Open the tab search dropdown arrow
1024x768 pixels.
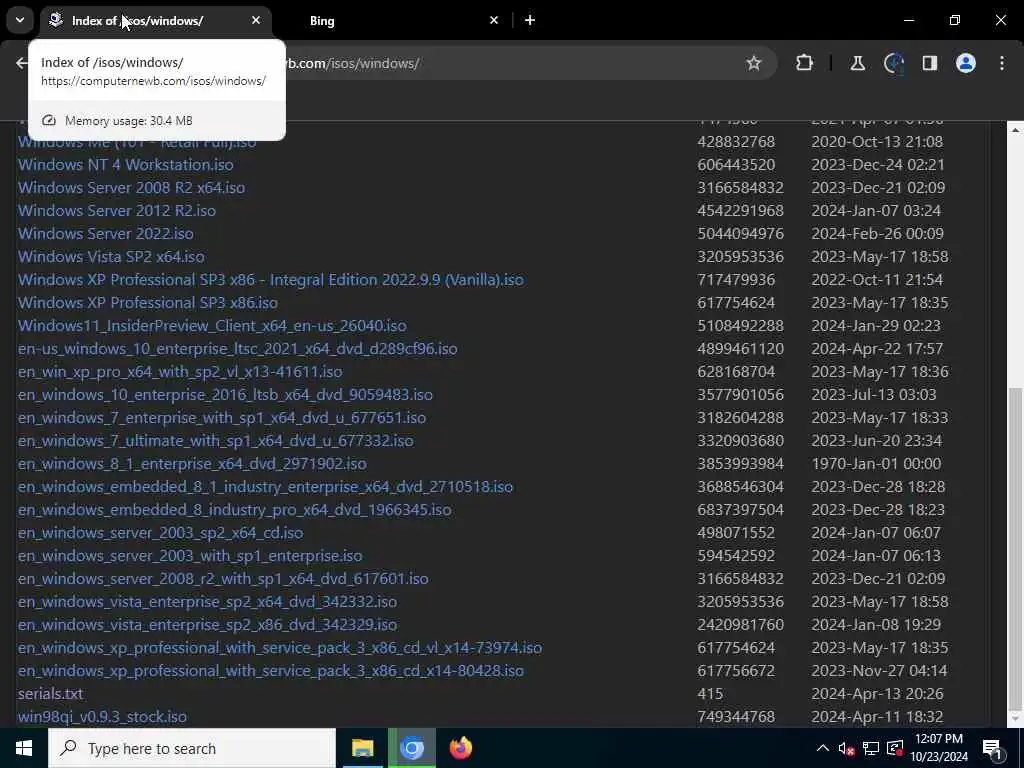point(20,20)
